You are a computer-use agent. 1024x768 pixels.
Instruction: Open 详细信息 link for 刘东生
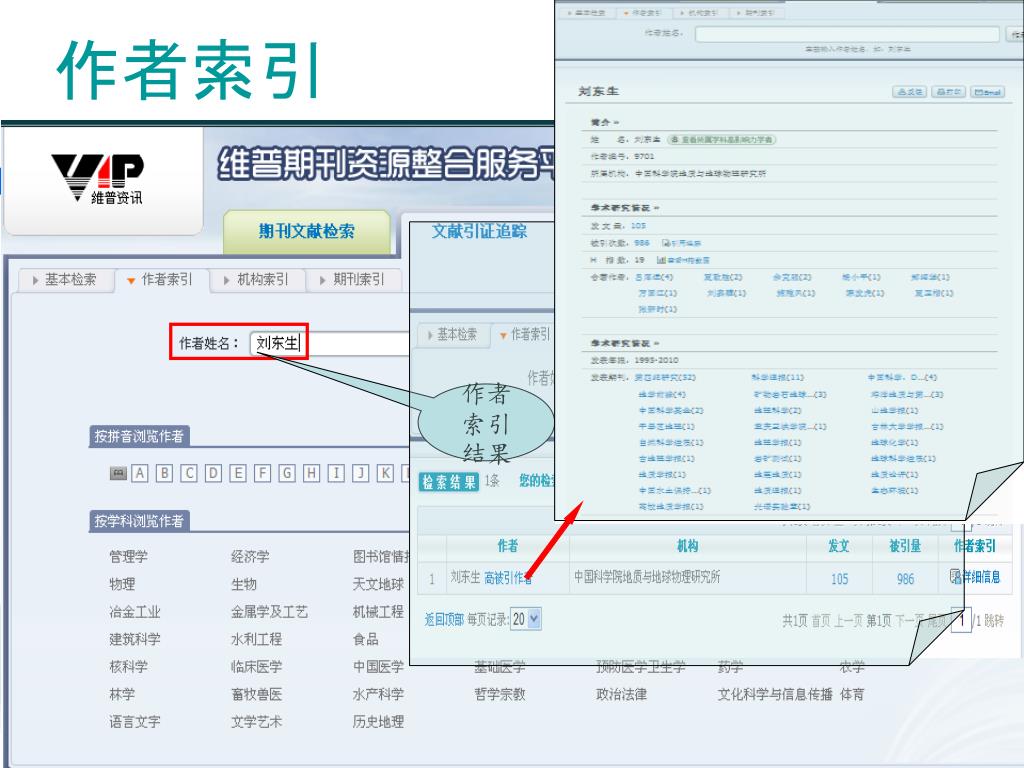(x=980, y=577)
